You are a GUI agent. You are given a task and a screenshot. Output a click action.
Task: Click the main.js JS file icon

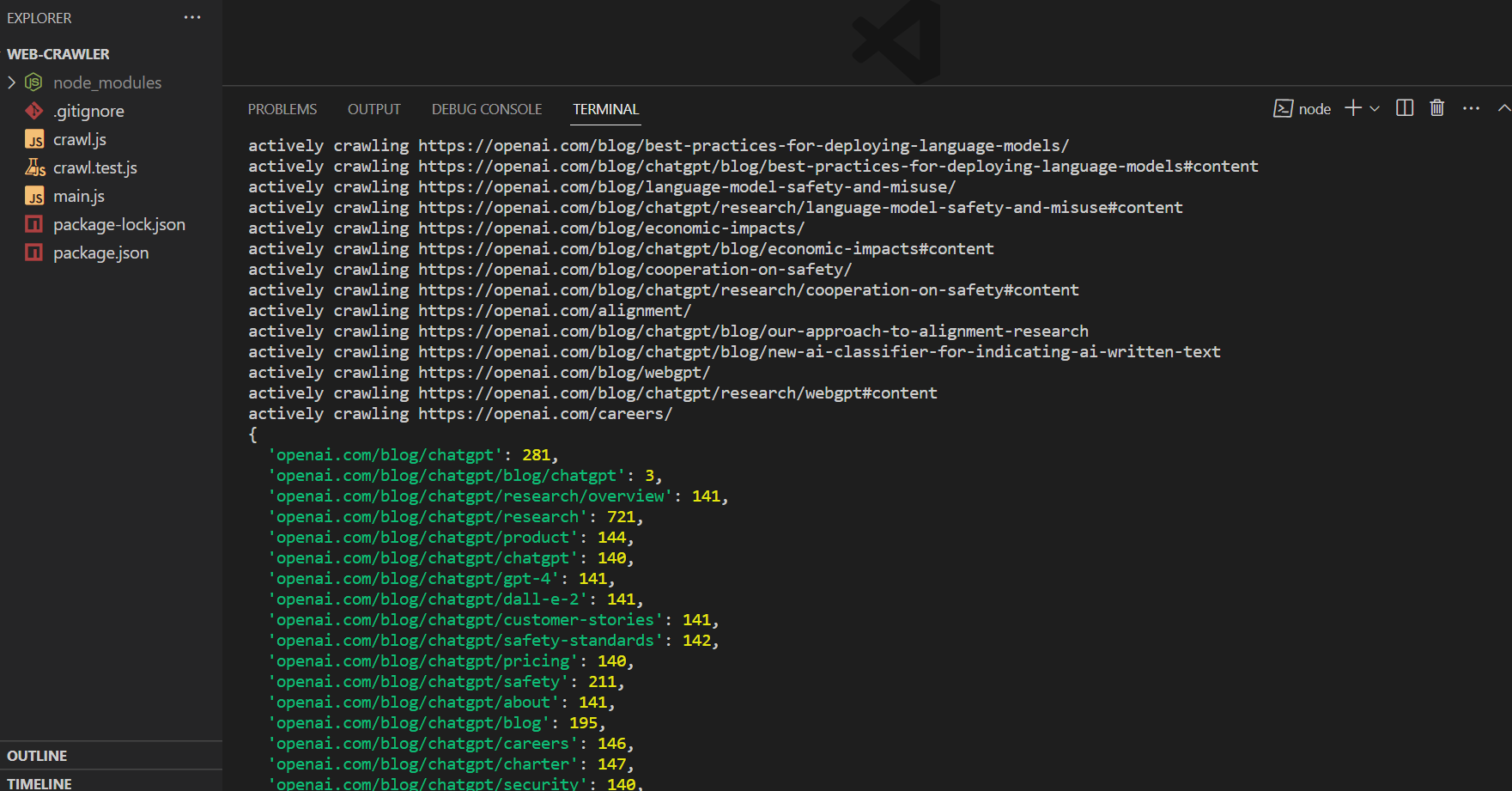pyautogui.click(x=34, y=197)
